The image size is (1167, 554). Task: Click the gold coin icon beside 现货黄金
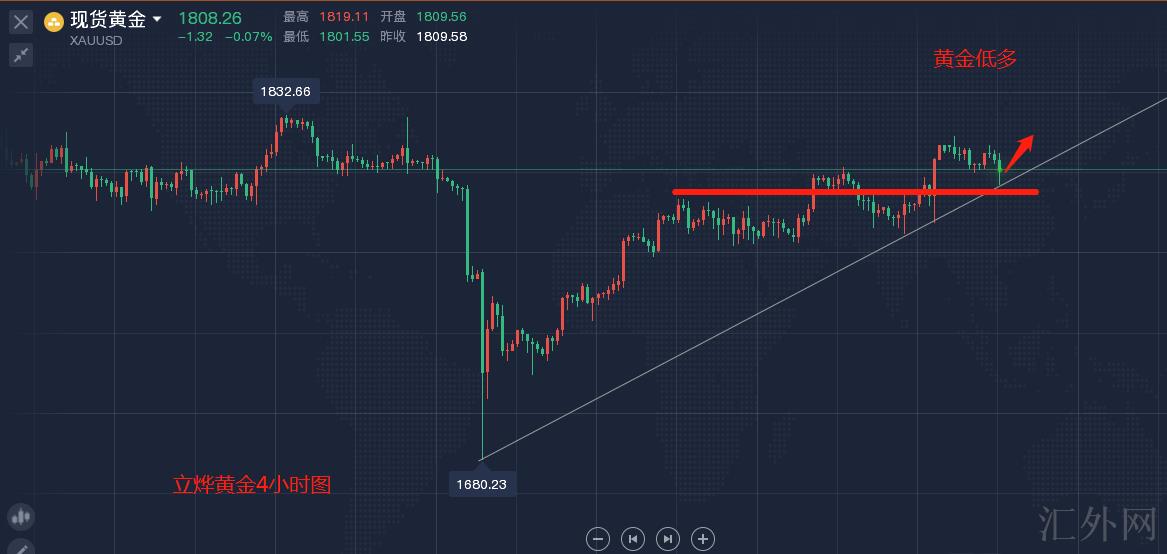54,21
